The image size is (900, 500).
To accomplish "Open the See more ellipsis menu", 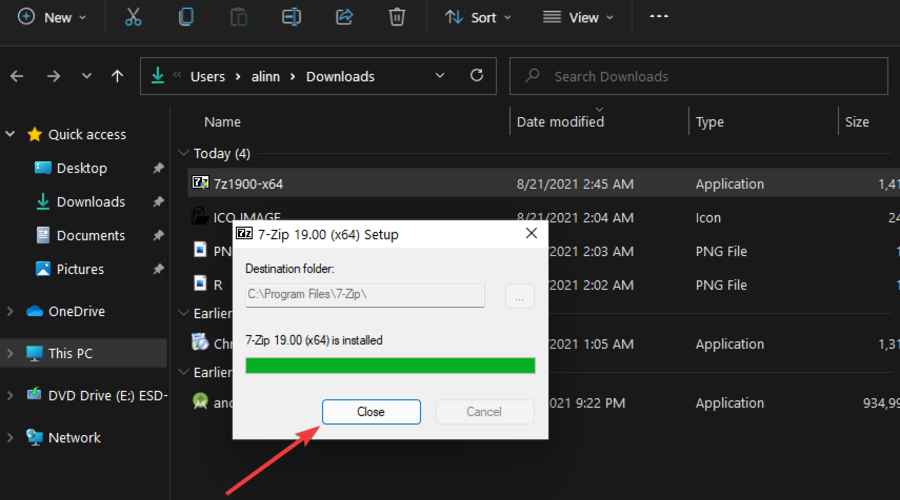I will (x=658, y=16).
